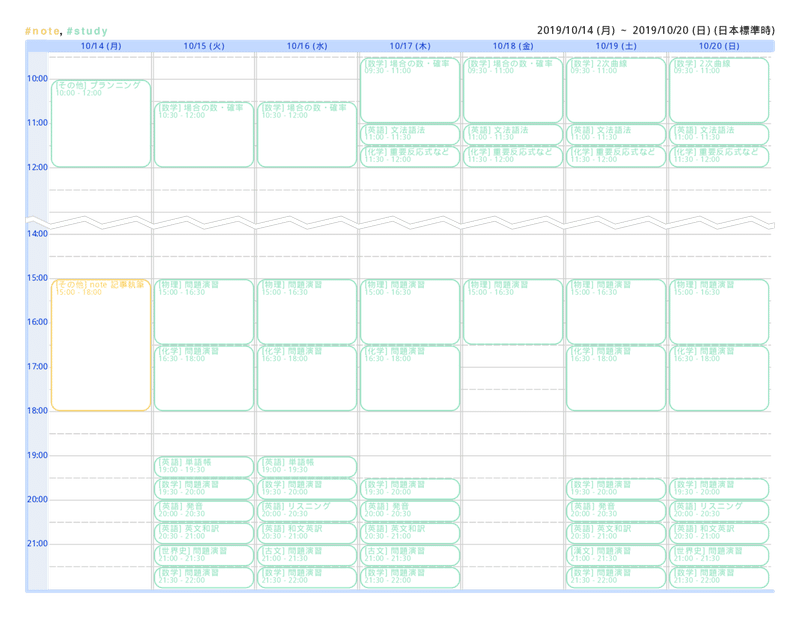Click the 10/17 (木) day header
The height and width of the screenshot is (618, 800).
(410, 46)
